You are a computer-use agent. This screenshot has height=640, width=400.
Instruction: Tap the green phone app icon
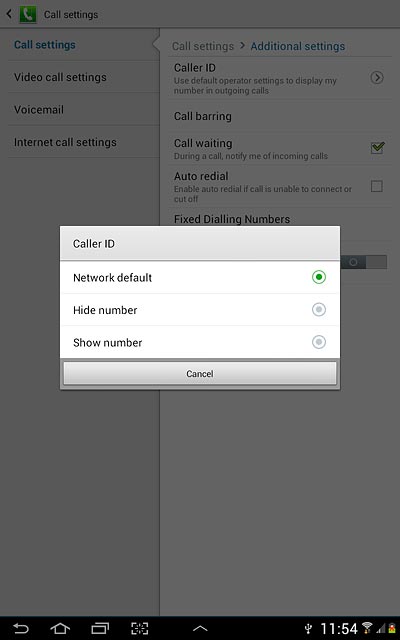tap(28, 15)
